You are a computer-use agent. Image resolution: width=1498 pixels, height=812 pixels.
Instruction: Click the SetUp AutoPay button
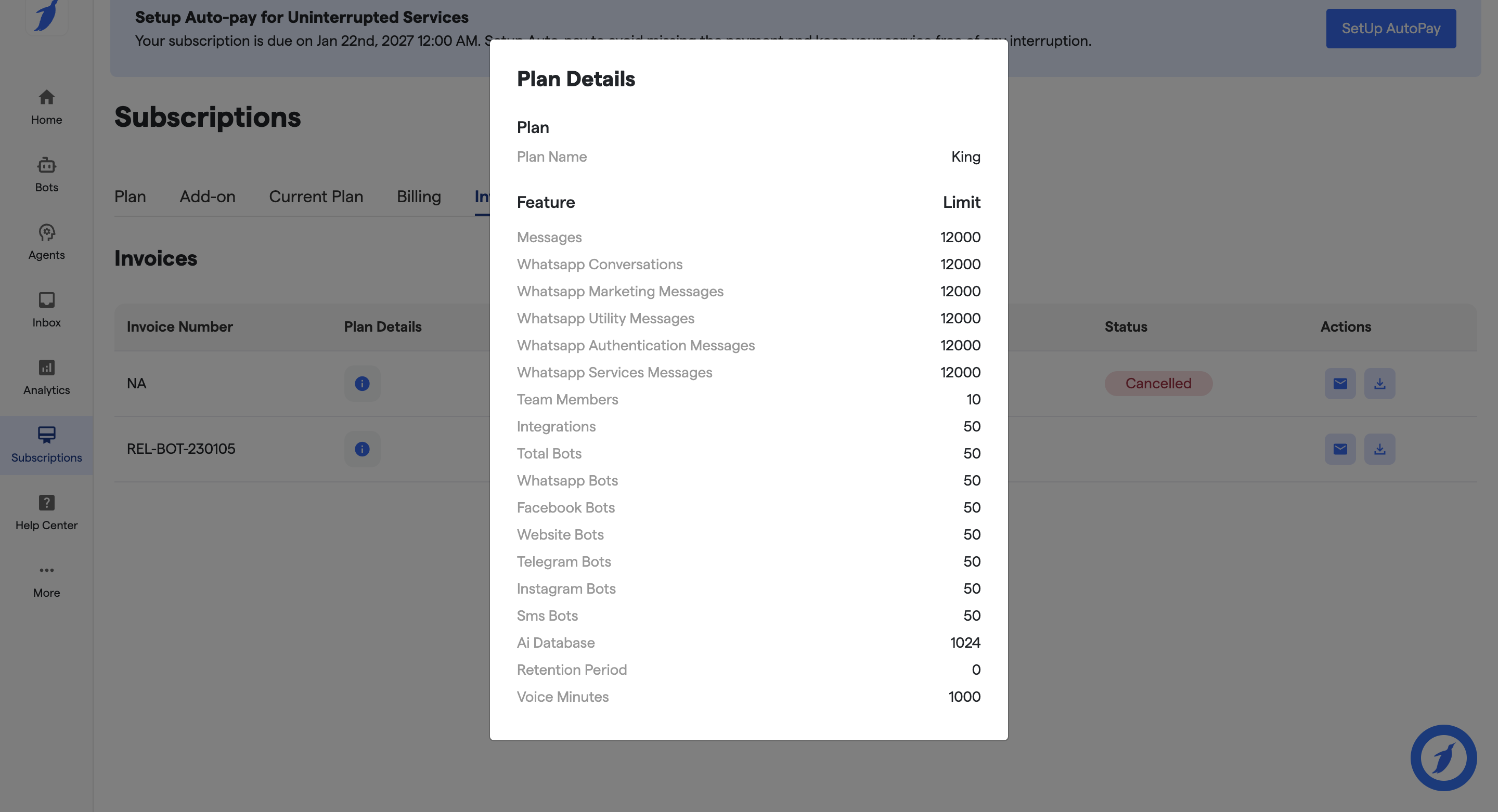(x=1390, y=29)
